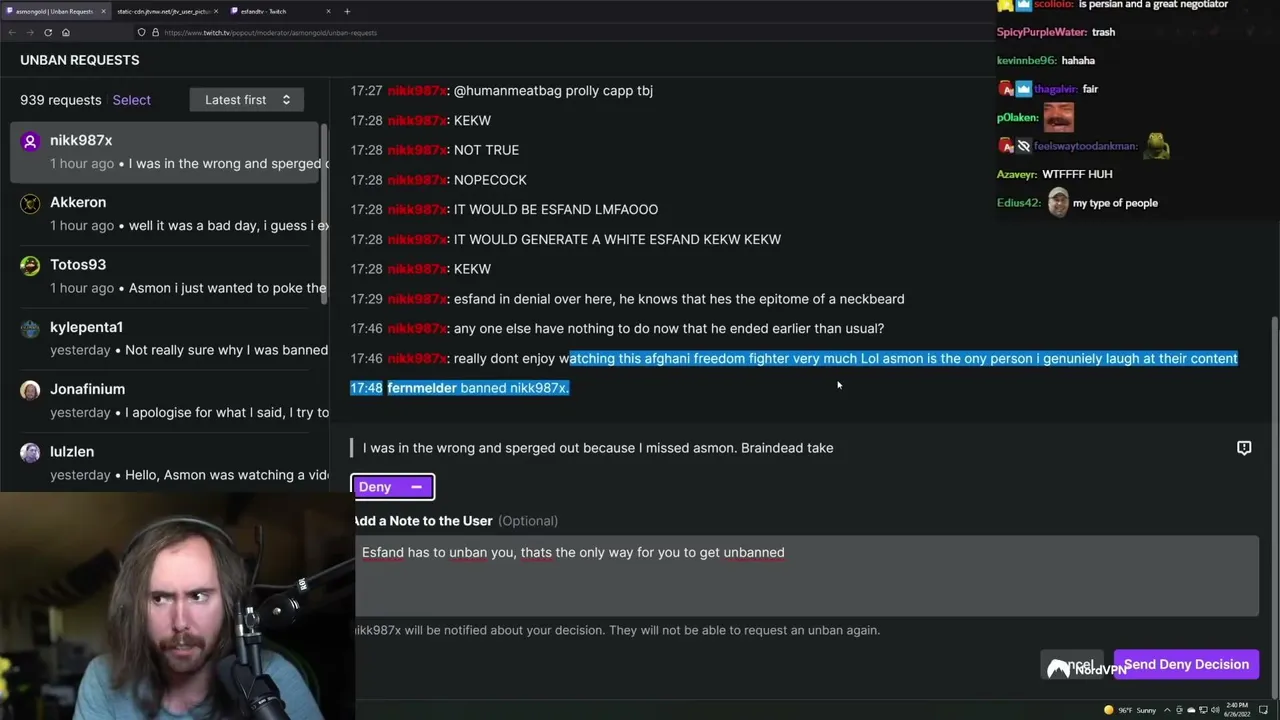This screenshot has width=1280, height=720.
Task: Open a new browser tab
Action: [347, 11]
